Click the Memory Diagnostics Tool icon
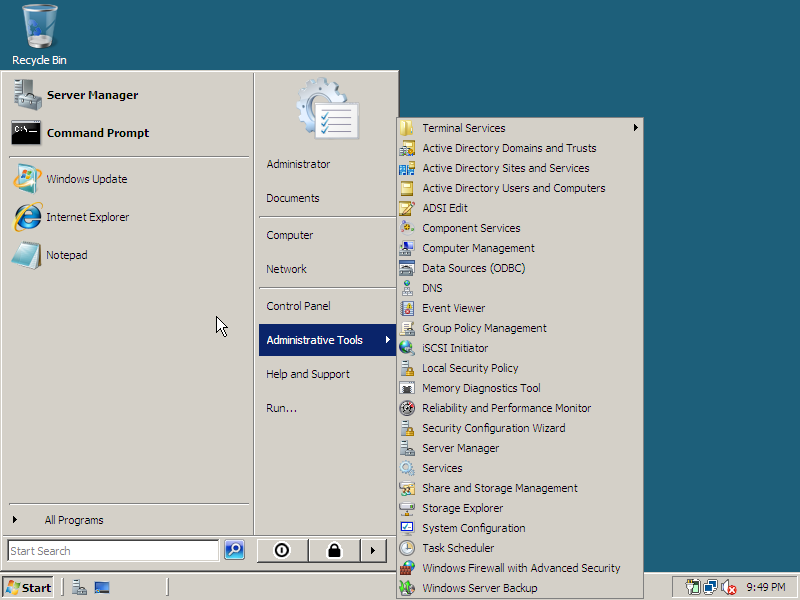 pos(407,388)
